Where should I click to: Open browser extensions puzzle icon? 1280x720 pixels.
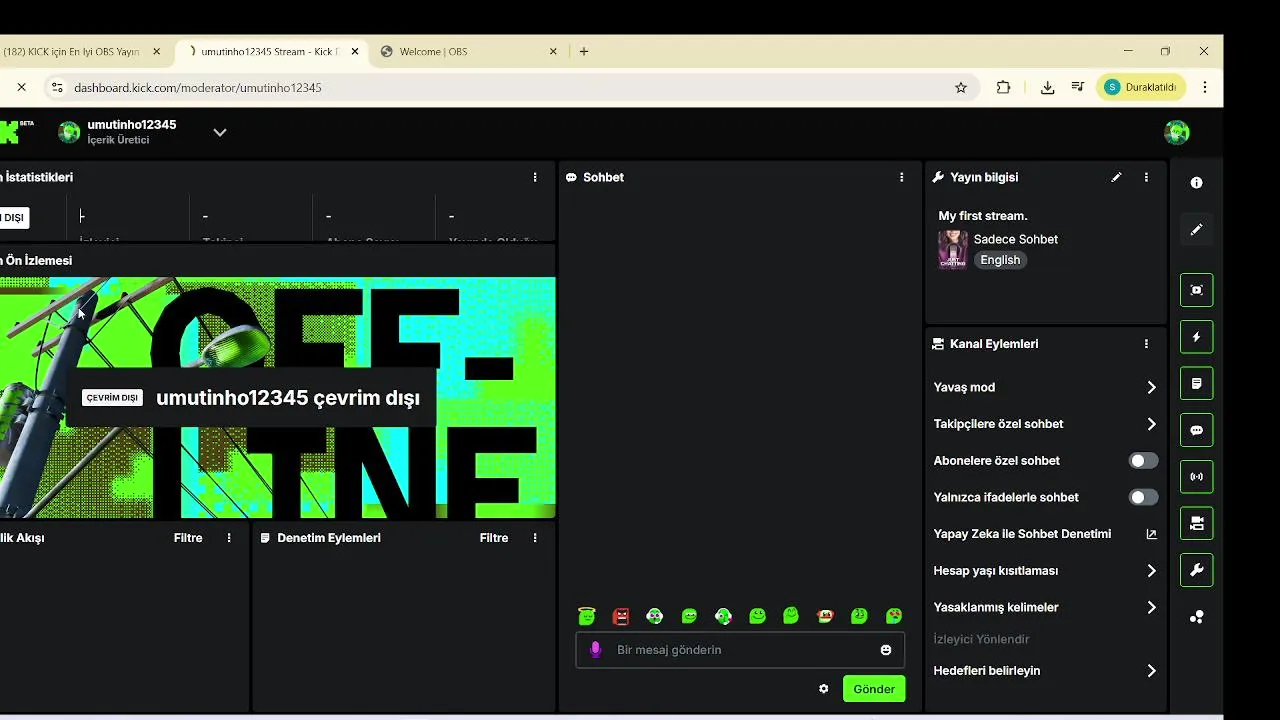pos(1004,88)
